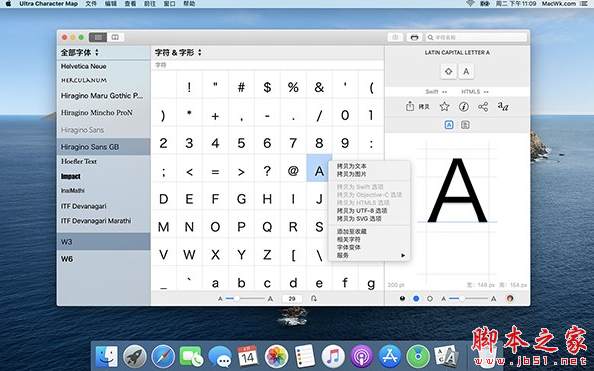Focus the character name search field
Image resolution: width=594 pixels, height=371 pixels.
click(x=476, y=37)
